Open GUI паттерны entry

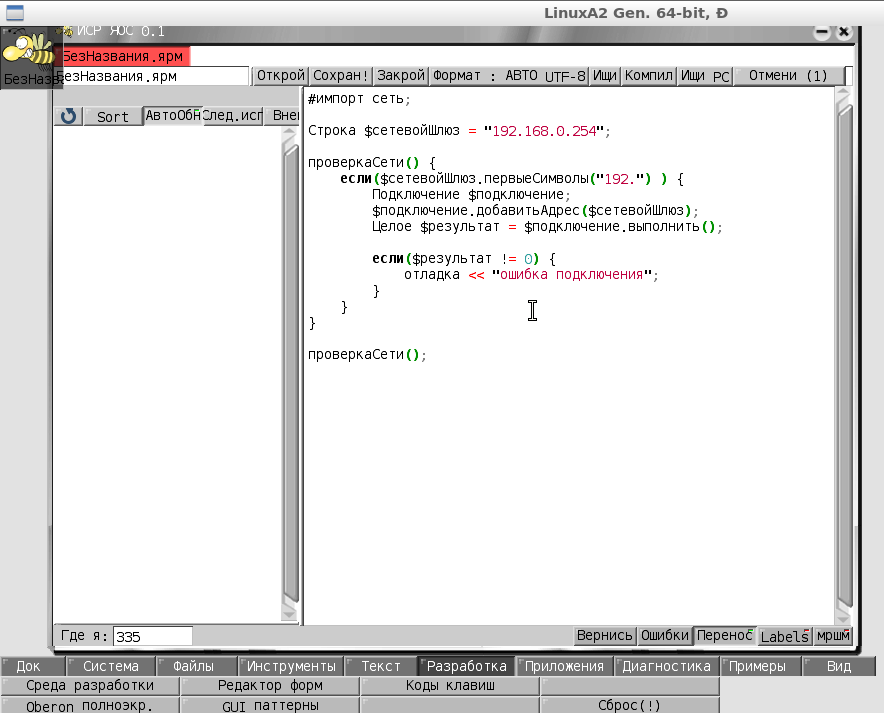coord(270,705)
